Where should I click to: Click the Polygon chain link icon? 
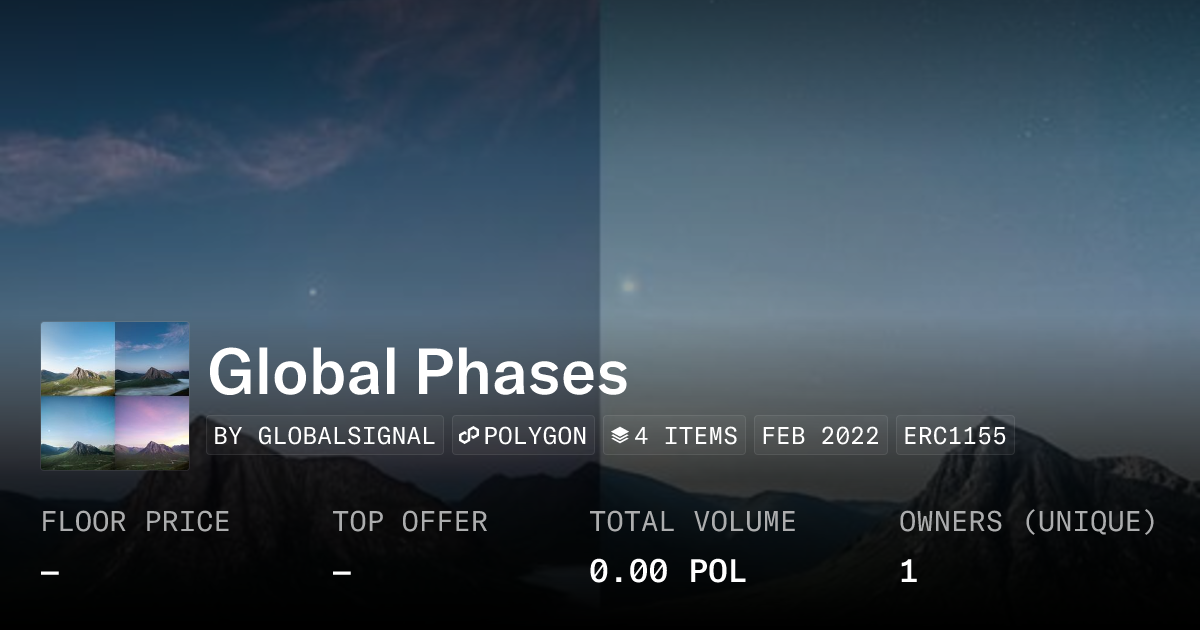[469, 436]
